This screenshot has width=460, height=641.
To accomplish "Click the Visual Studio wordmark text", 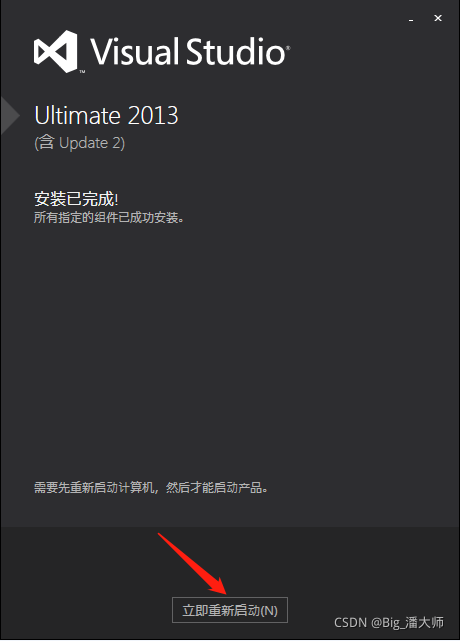I will pos(188,51).
